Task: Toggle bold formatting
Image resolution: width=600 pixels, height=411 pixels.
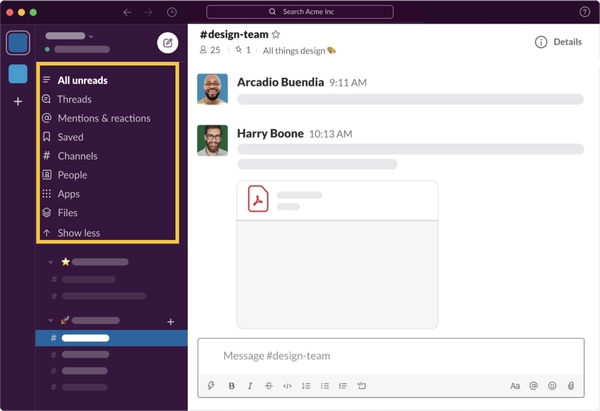Action: 232,386
